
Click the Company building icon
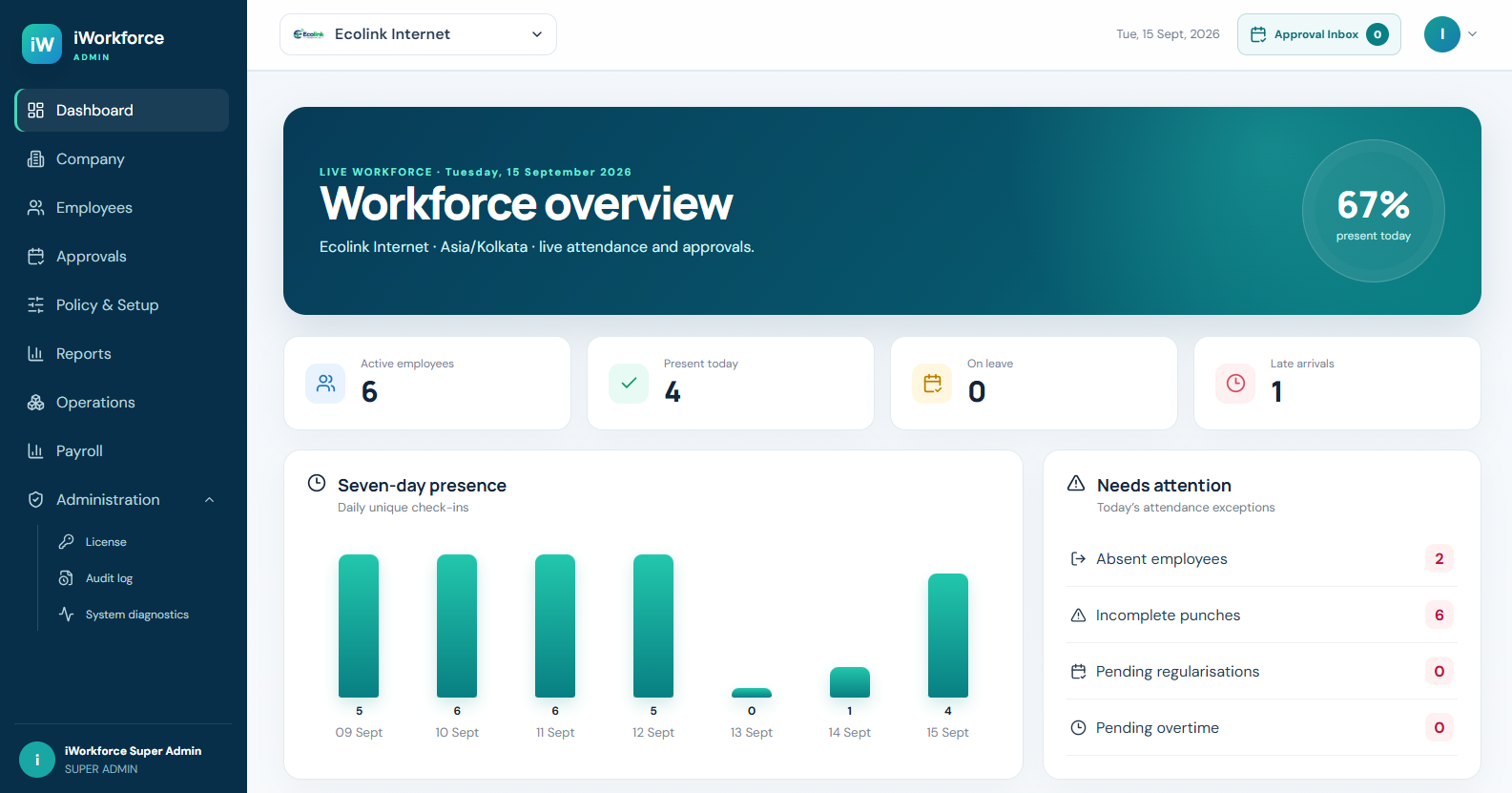pyautogui.click(x=36, y=158)
